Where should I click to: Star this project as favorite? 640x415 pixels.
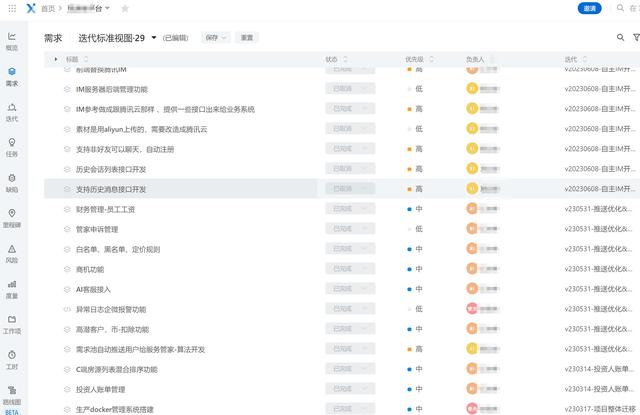pos(125,9)
